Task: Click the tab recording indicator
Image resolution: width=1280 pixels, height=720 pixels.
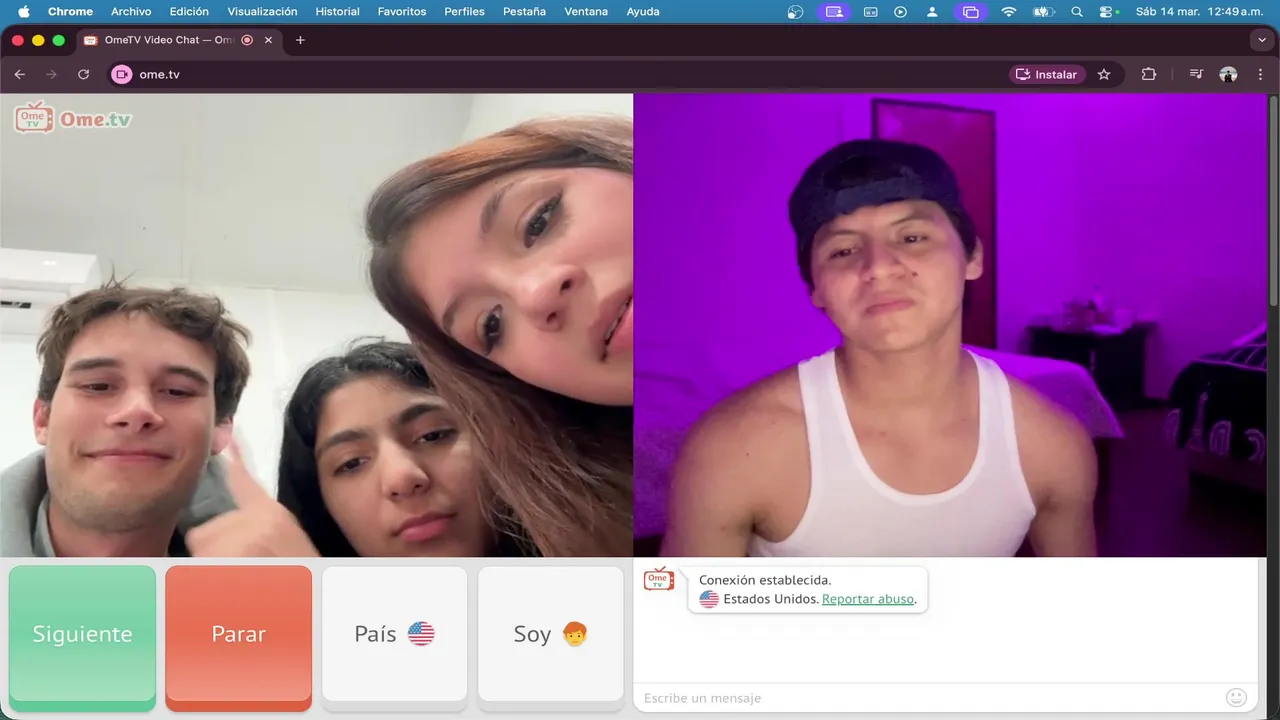Action: 247,40
